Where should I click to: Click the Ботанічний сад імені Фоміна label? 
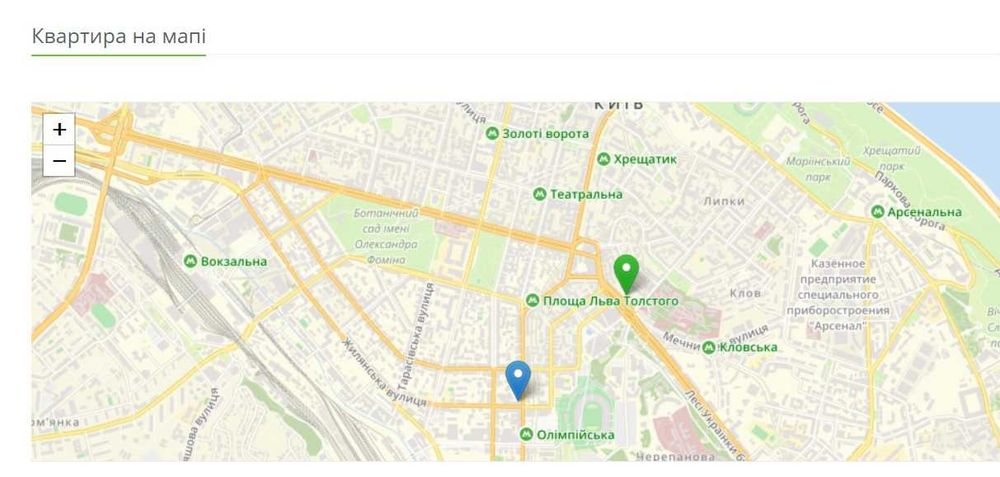[x=386, y=237]
